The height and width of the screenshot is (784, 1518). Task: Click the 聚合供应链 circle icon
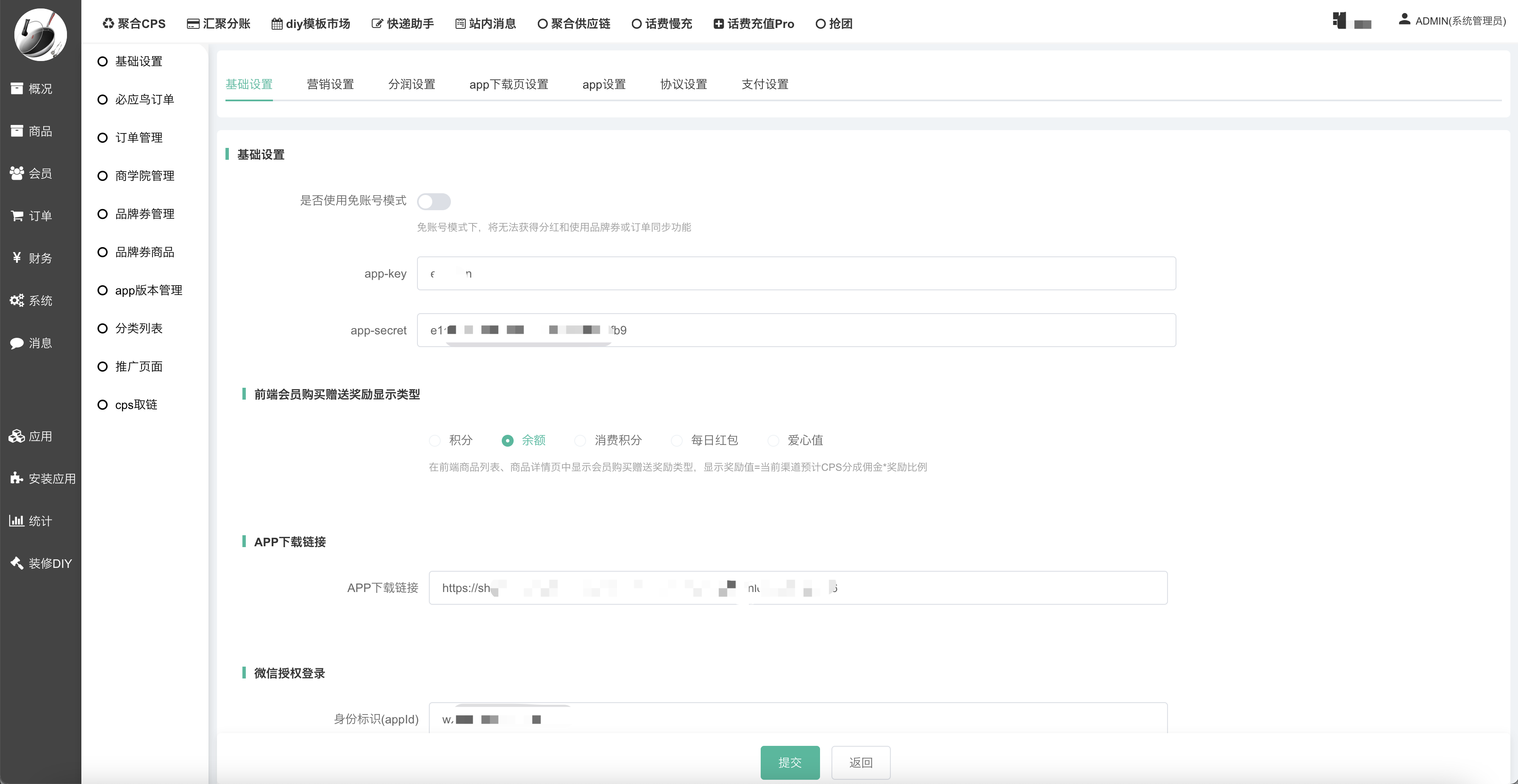pos(543,24)
